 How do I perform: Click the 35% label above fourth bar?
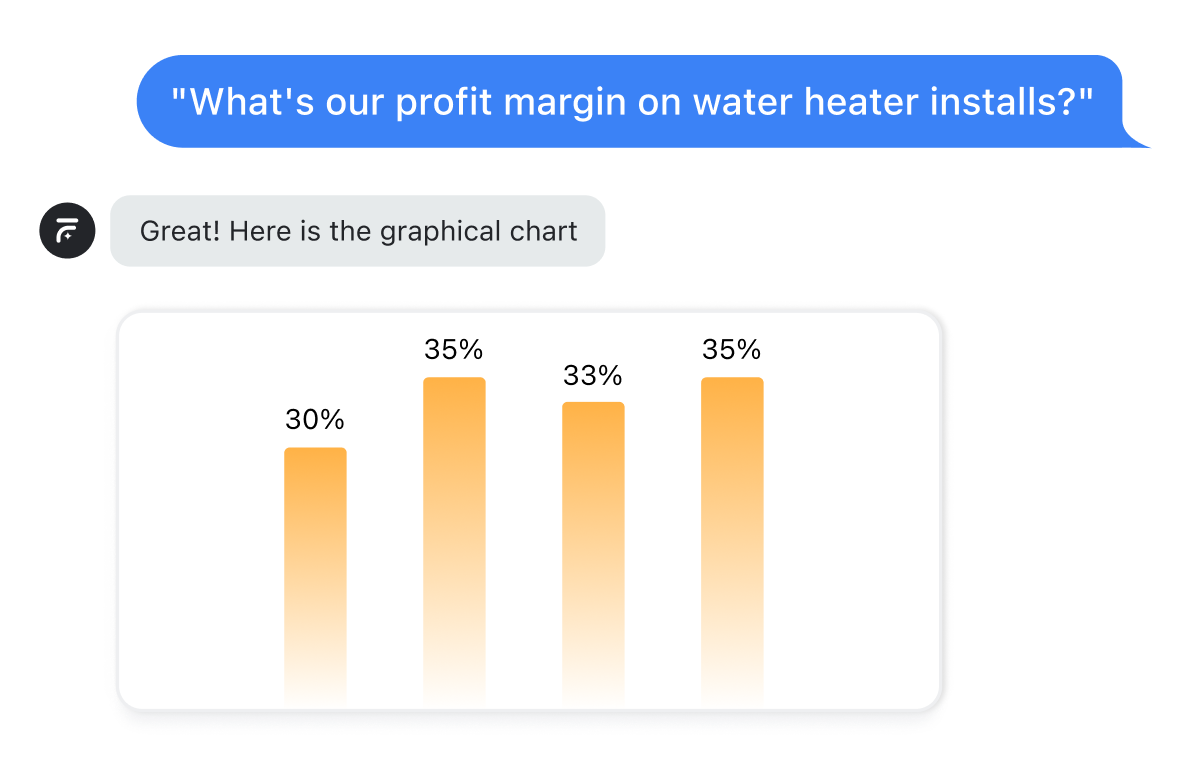(732, 350)
